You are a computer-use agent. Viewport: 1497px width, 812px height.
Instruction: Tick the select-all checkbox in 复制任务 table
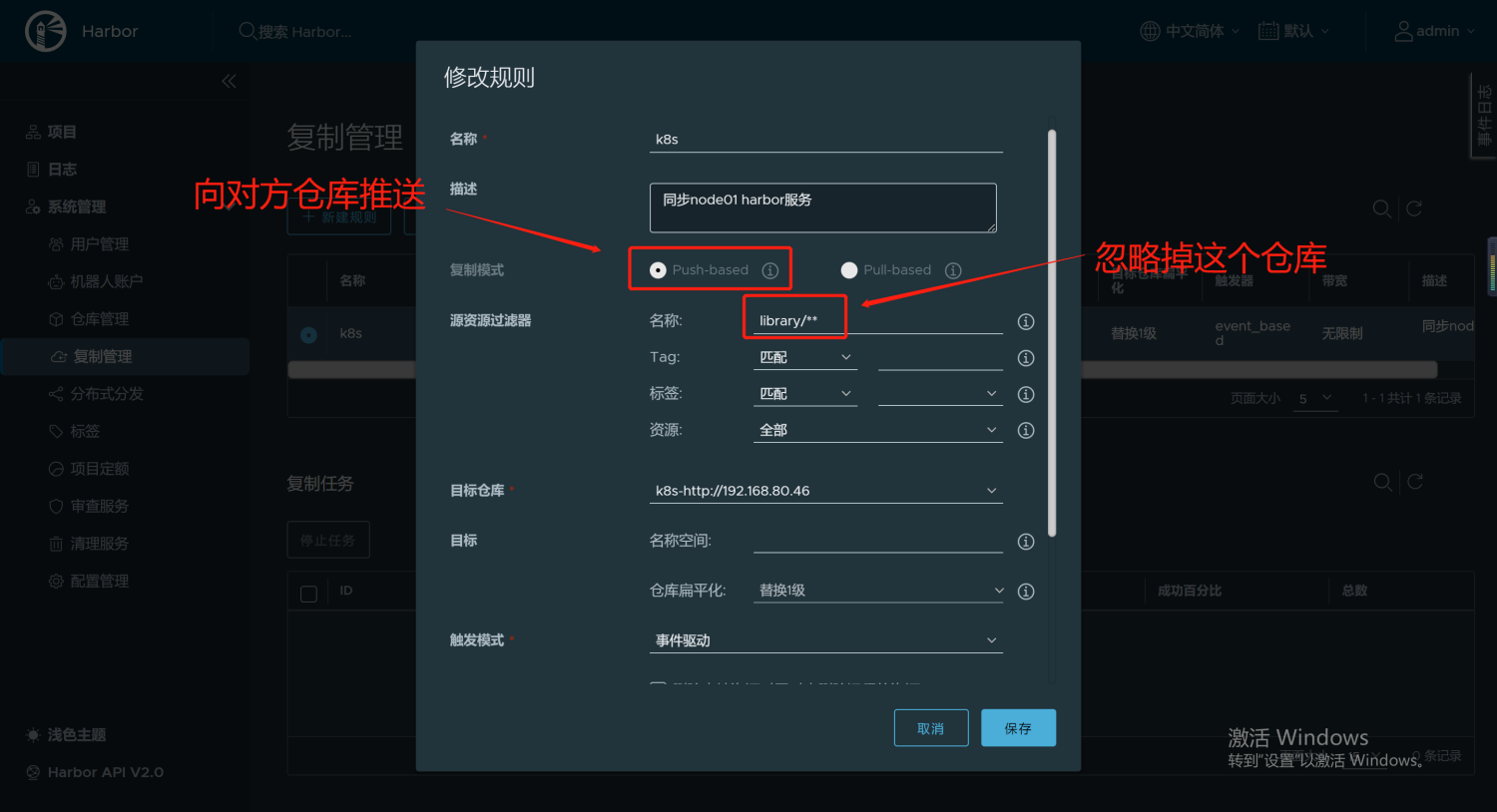point(308,594)
